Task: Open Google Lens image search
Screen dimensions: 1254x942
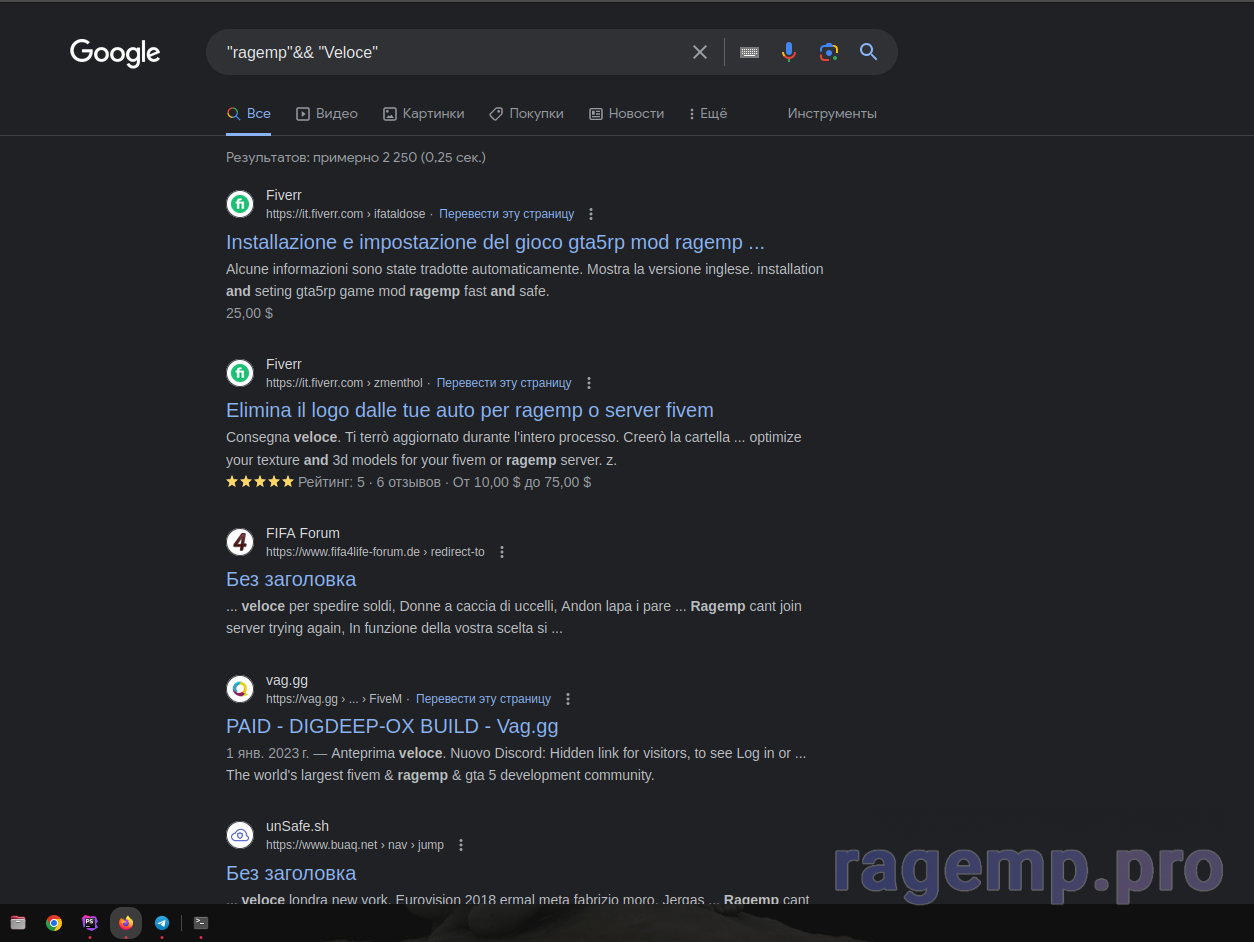Action: pyautogui.click(x=828, y=52)
